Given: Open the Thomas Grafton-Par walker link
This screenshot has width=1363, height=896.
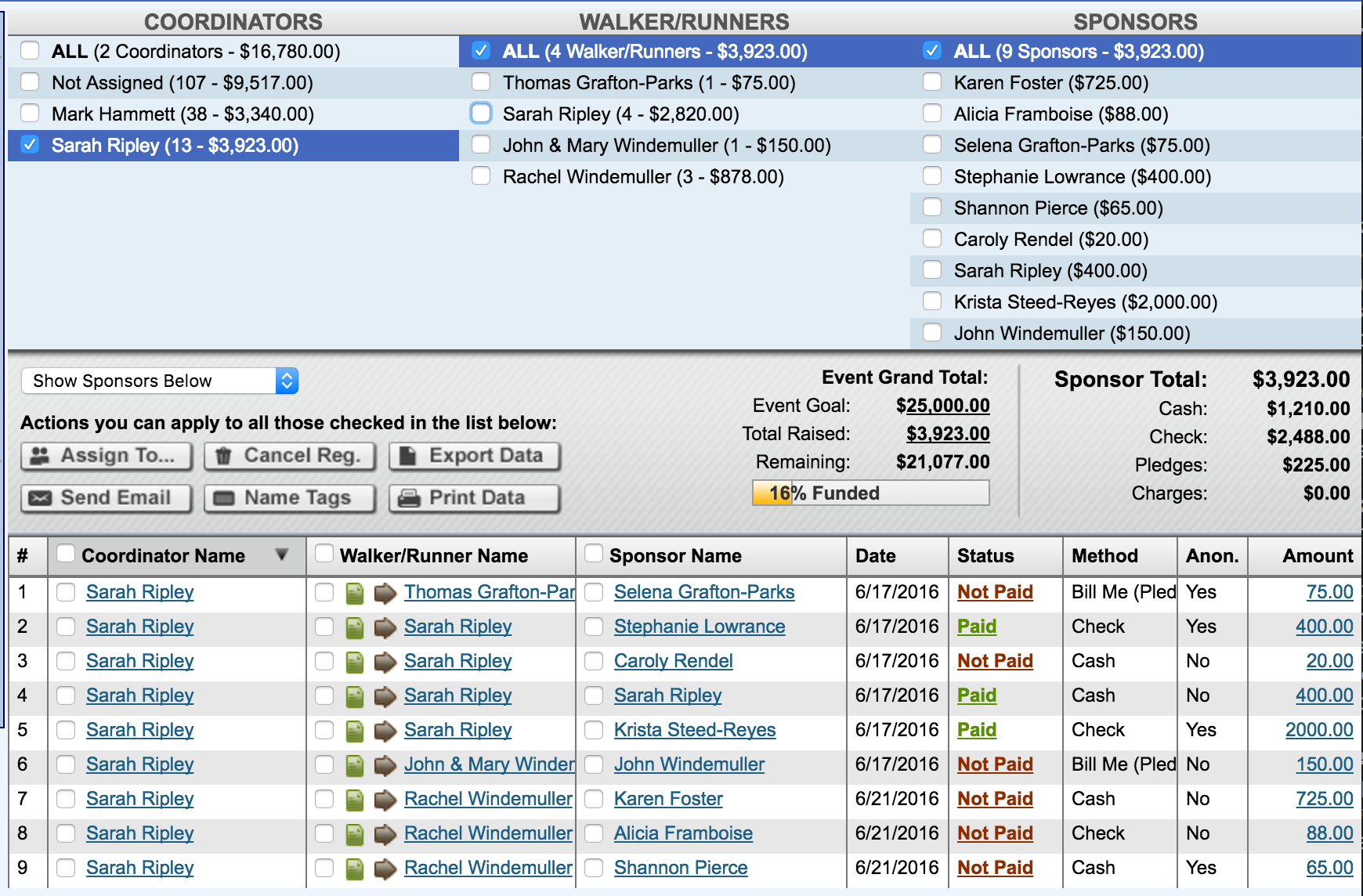Looking at the screenshot, I should (x=490, y=592).
